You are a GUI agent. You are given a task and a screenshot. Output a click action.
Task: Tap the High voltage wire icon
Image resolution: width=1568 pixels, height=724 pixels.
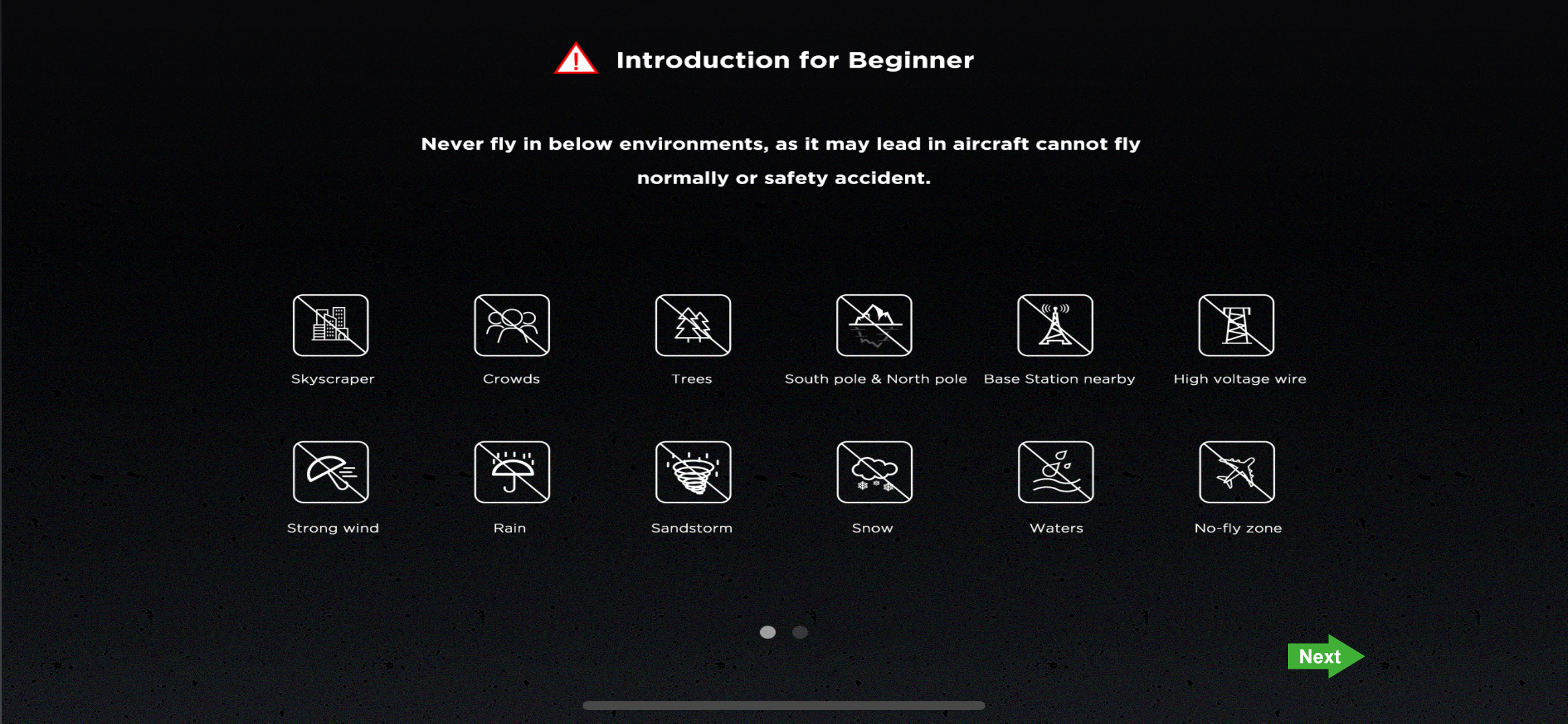coord(1236,325)
